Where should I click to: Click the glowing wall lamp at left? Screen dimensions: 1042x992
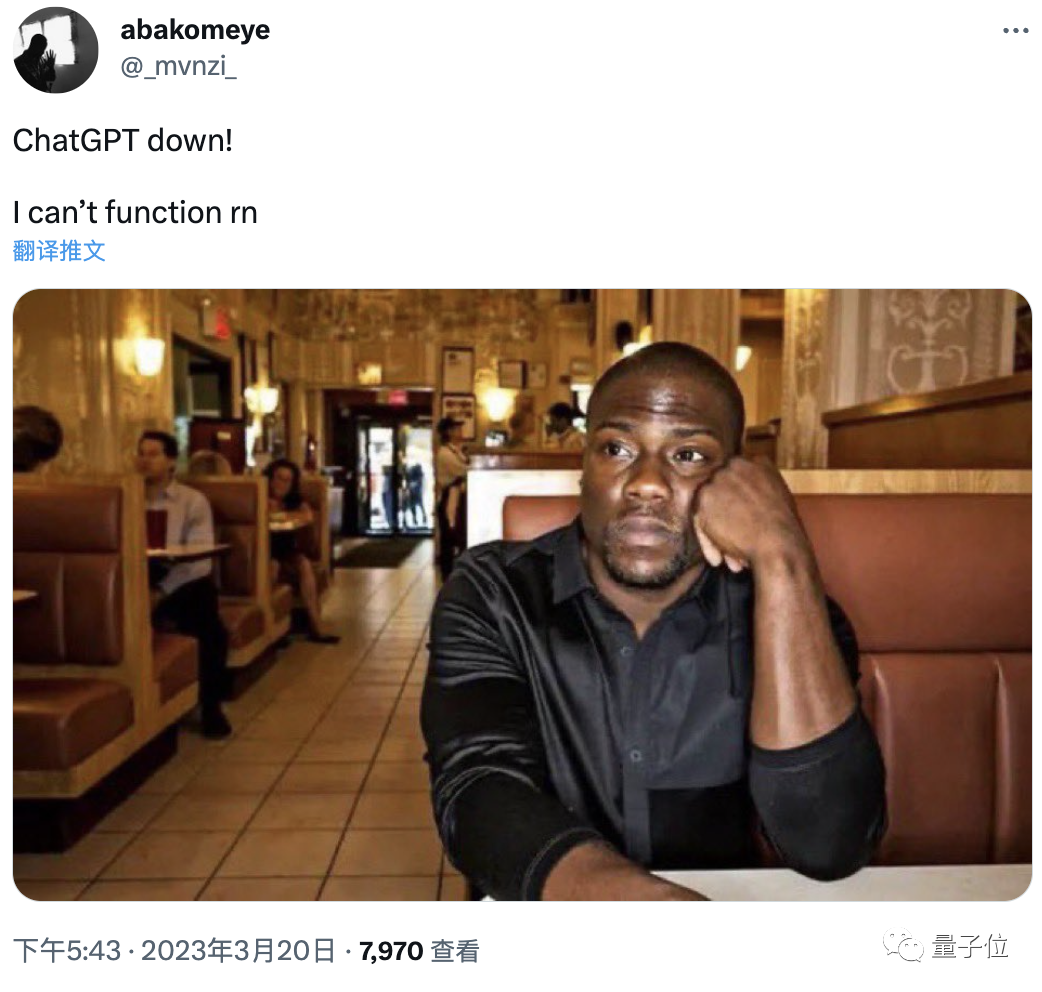tap(149, 355)
